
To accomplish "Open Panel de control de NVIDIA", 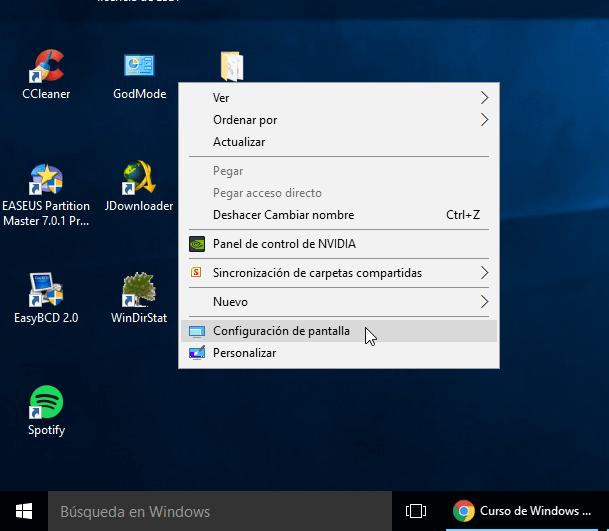I will [339, 244].
